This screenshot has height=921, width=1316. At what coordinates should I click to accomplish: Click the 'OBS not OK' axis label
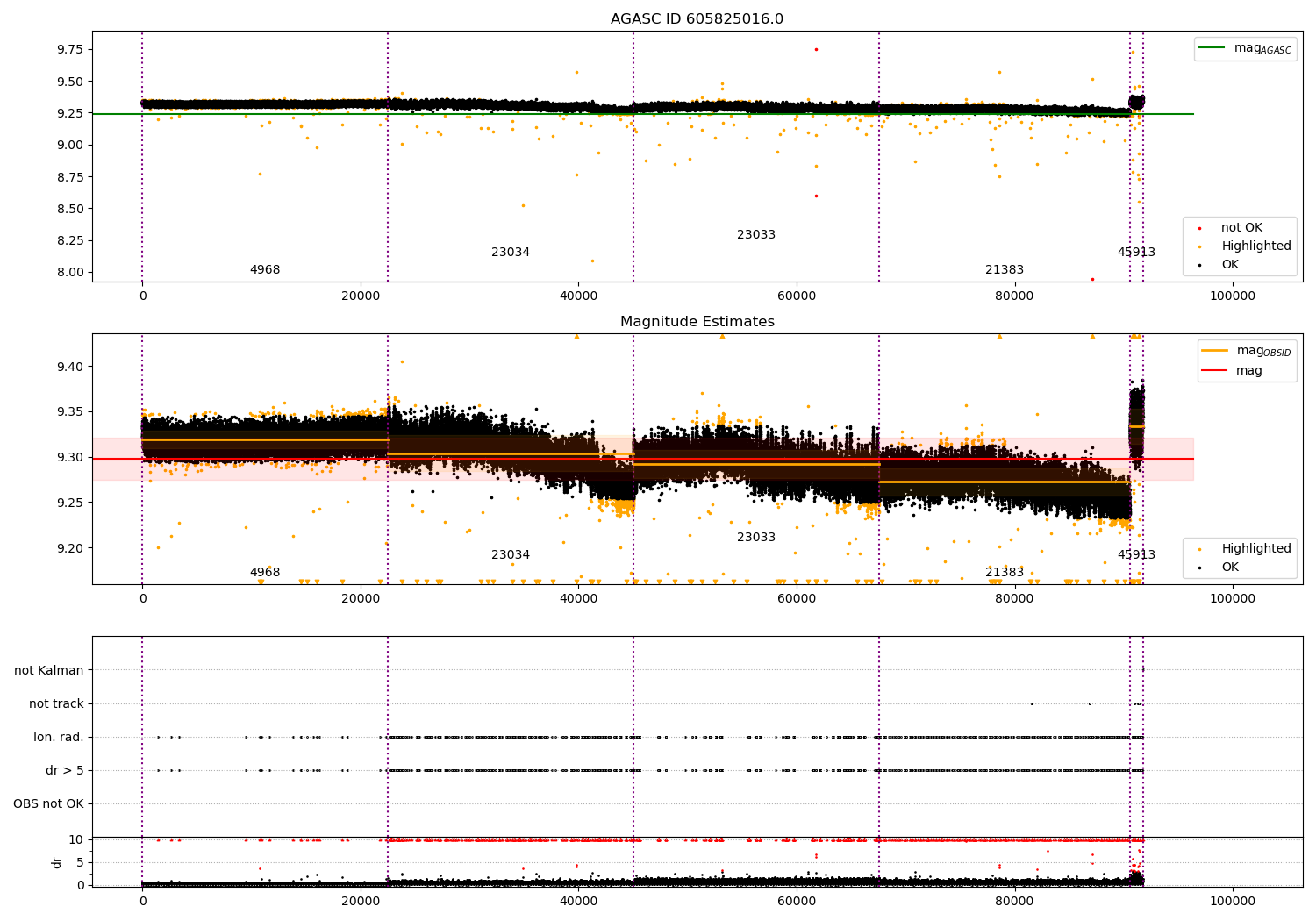49,803
